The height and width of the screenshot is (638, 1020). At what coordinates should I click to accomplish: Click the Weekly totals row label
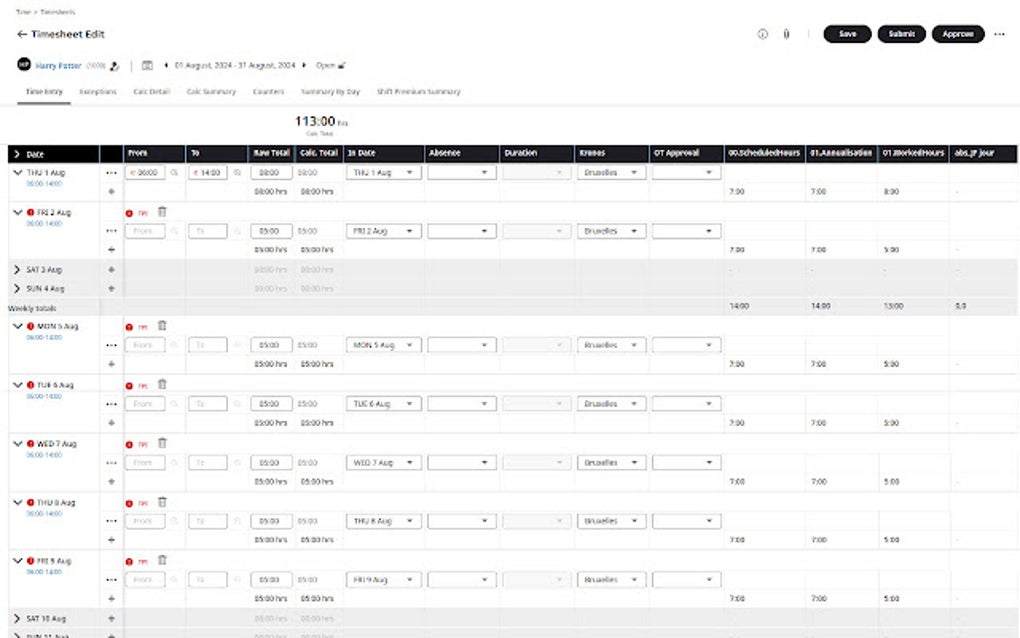[x=32, y=308]
